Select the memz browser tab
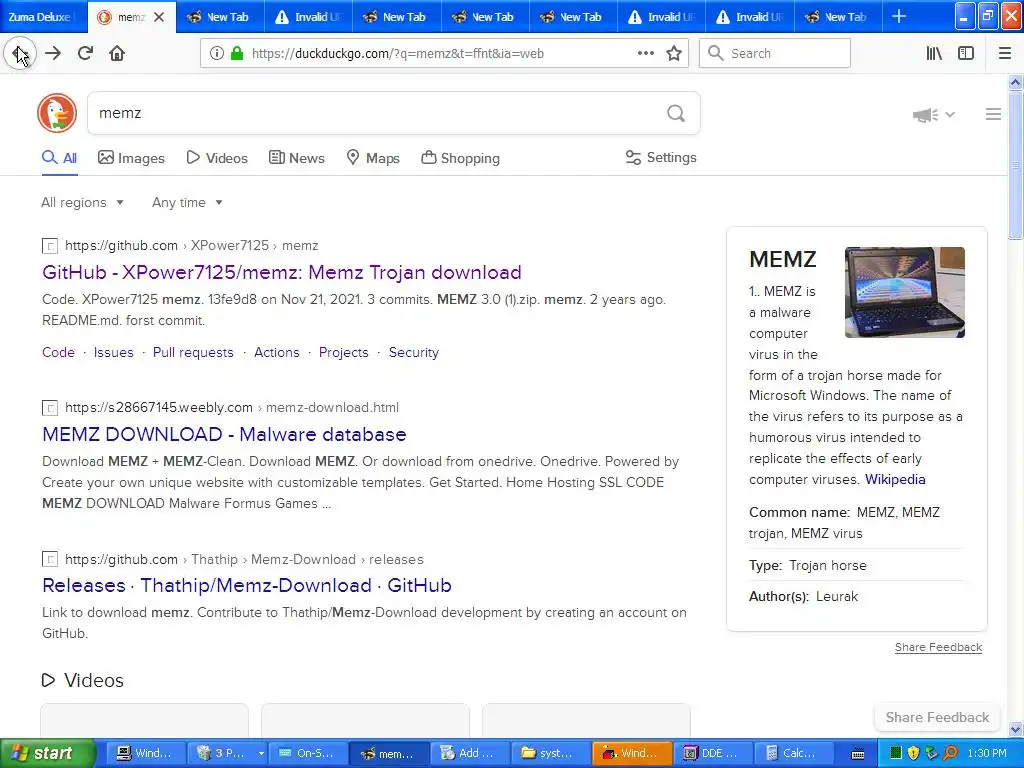1024x768 pixels. click(x=131, y=17)
